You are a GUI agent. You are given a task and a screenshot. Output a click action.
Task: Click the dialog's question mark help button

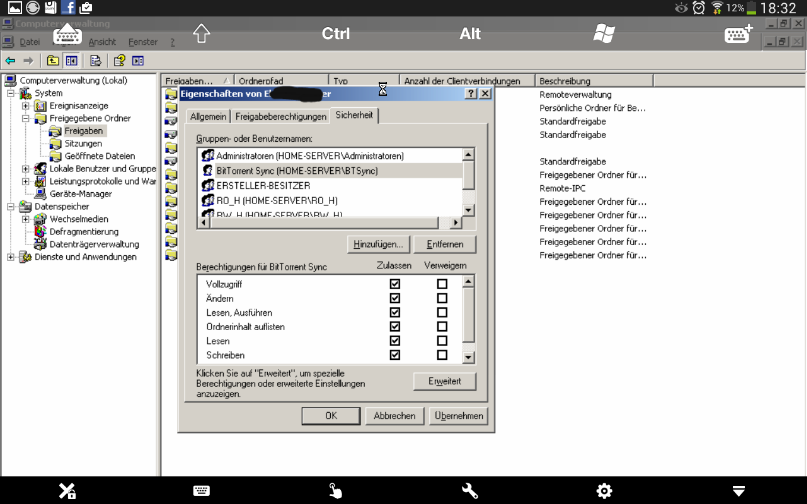(470, 94)
